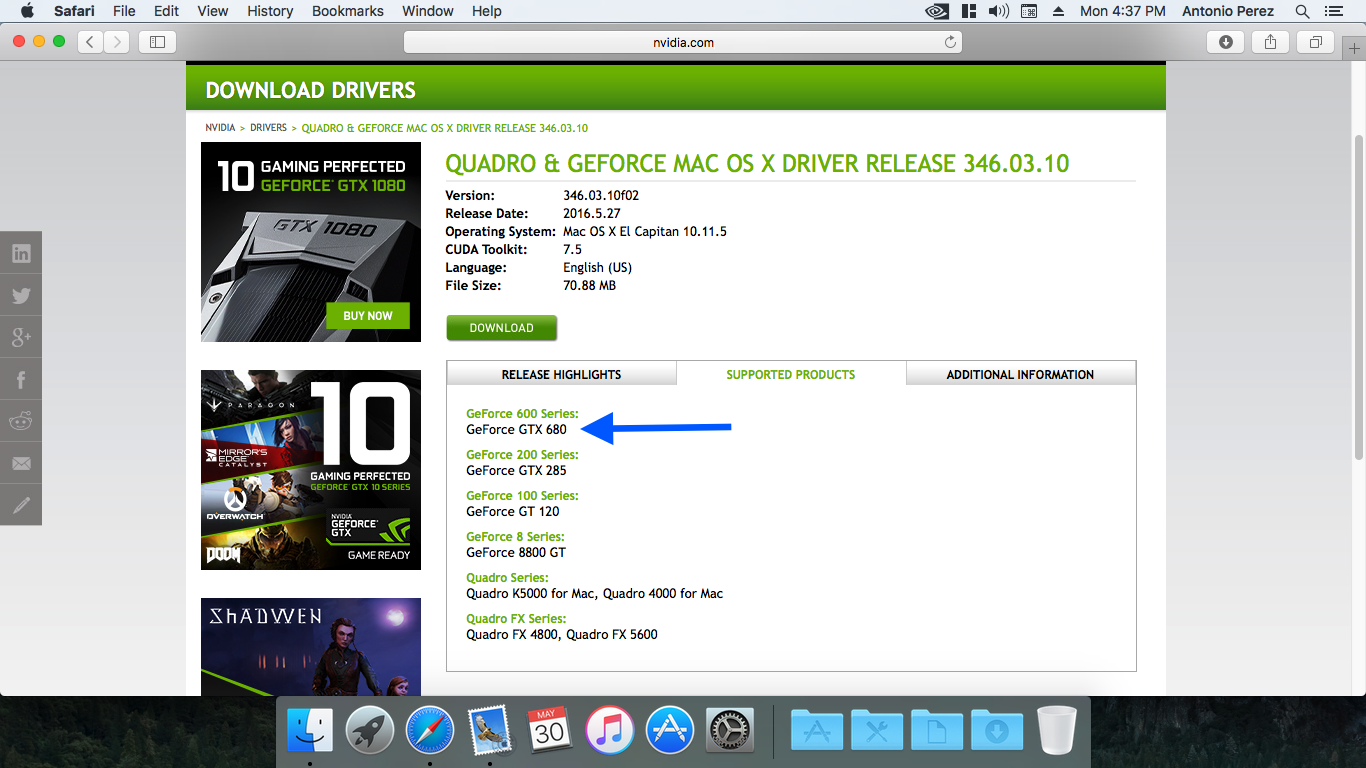
Task: Open the Help menu
Action: click(487, 11)
